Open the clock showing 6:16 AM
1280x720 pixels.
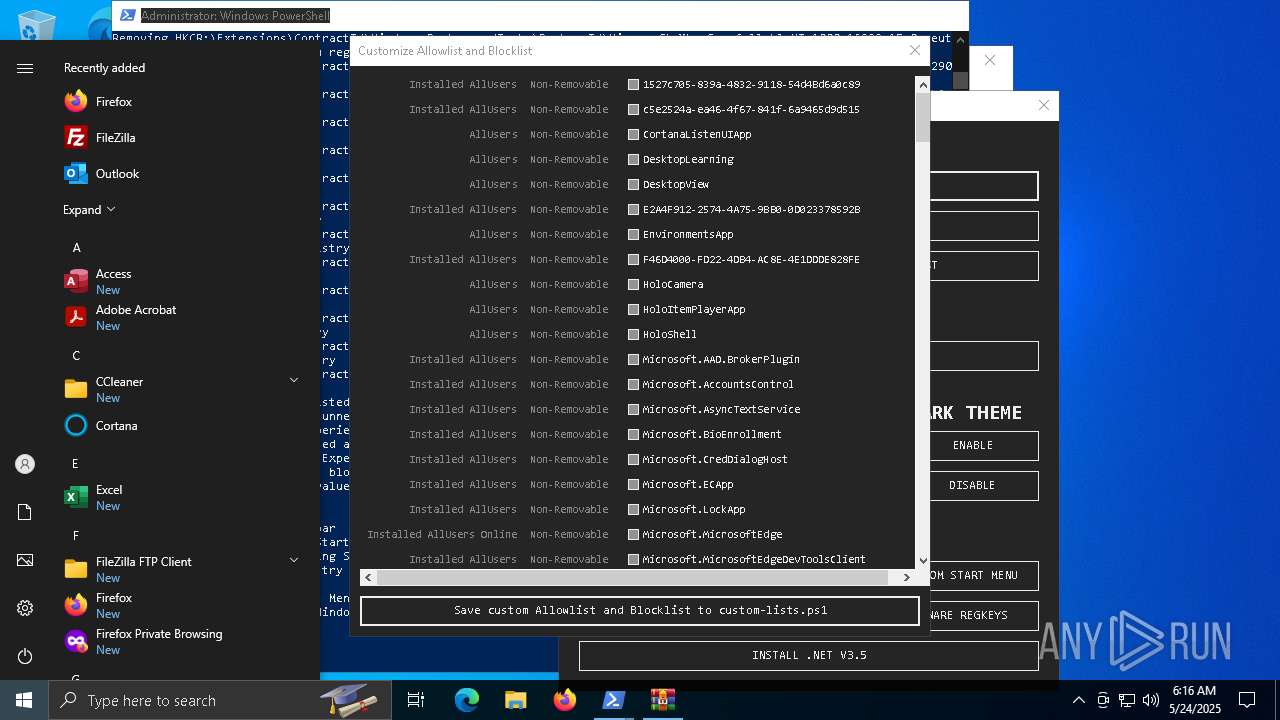(x=1194, y=700)
